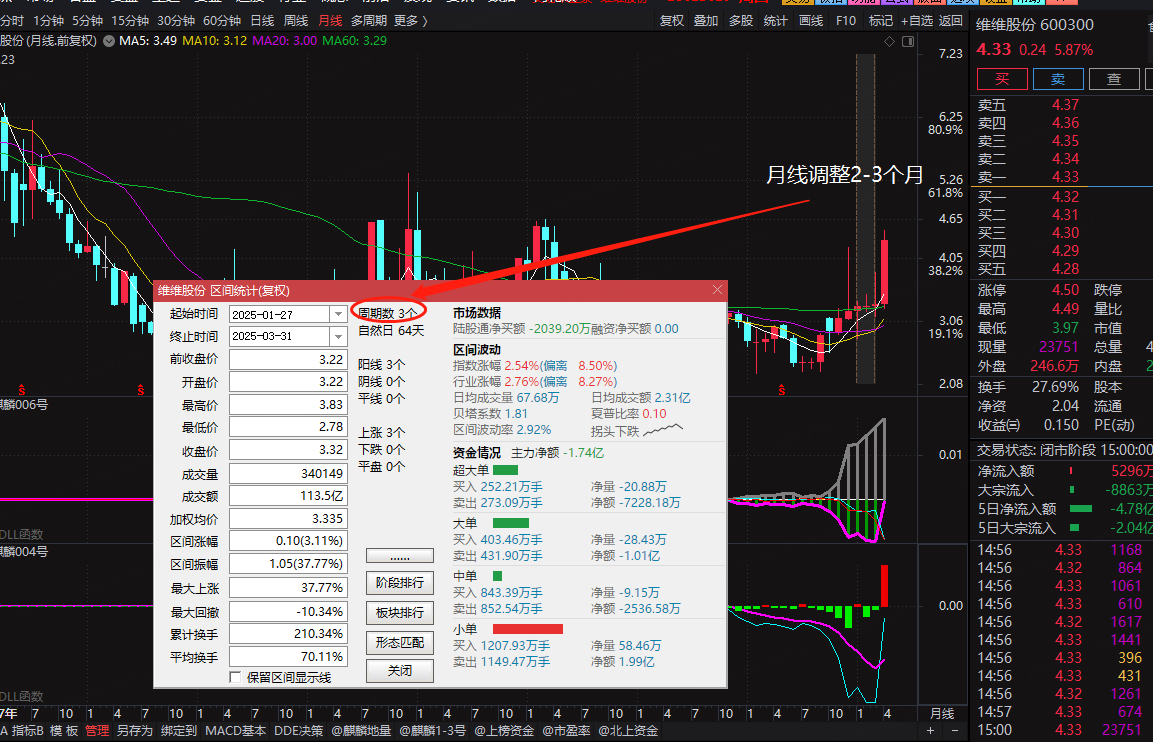Image resolution: width=1153 pixels, height=742 pixels.
Task: Open the 多周期 multi-period view
Action: tap(368, 21)
